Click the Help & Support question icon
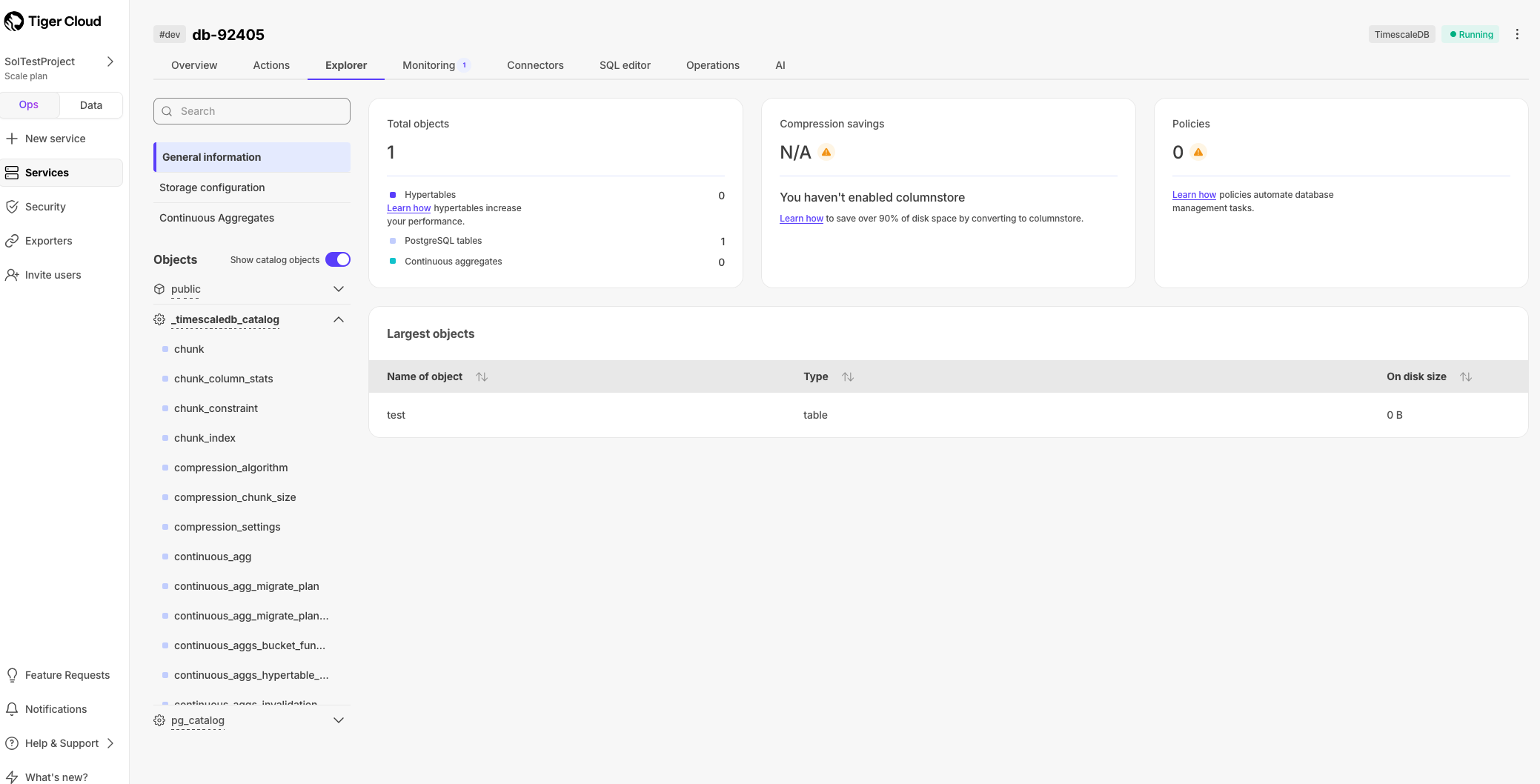 tap(12, 743)
